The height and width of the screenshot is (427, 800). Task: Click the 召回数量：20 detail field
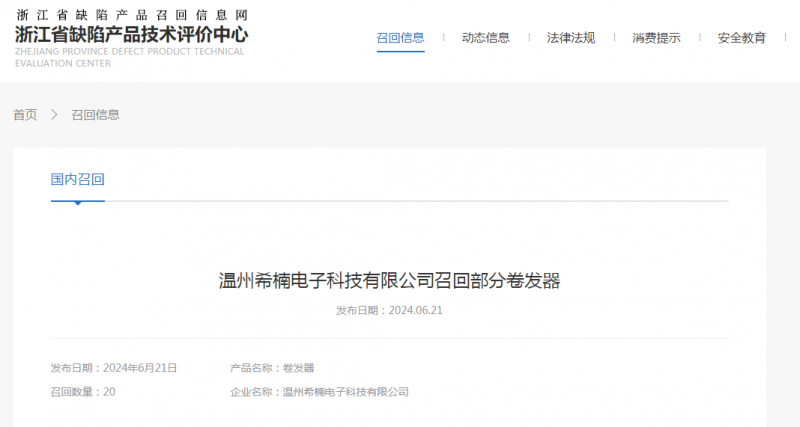point(83,392)
